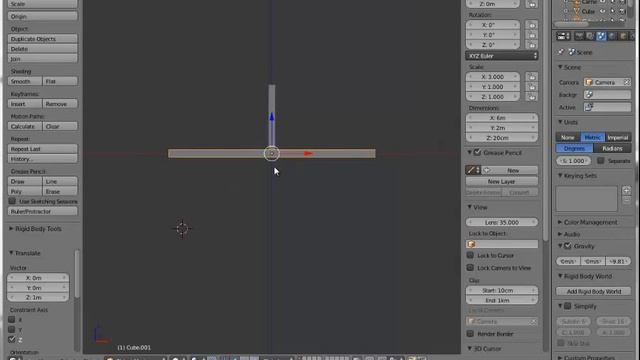Enable Lock to Cursor
The image size is (640, 360).
click(x=470, y=256)
